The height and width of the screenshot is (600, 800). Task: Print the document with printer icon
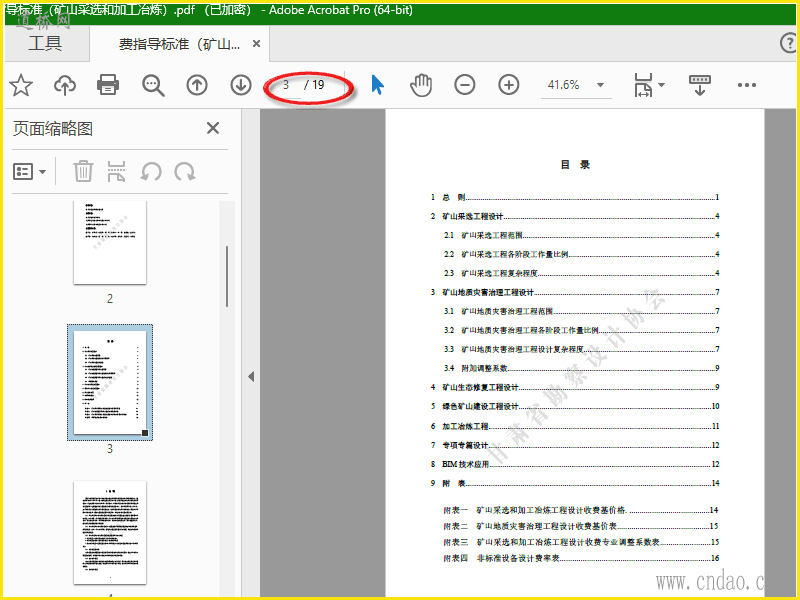coord(108,85)
